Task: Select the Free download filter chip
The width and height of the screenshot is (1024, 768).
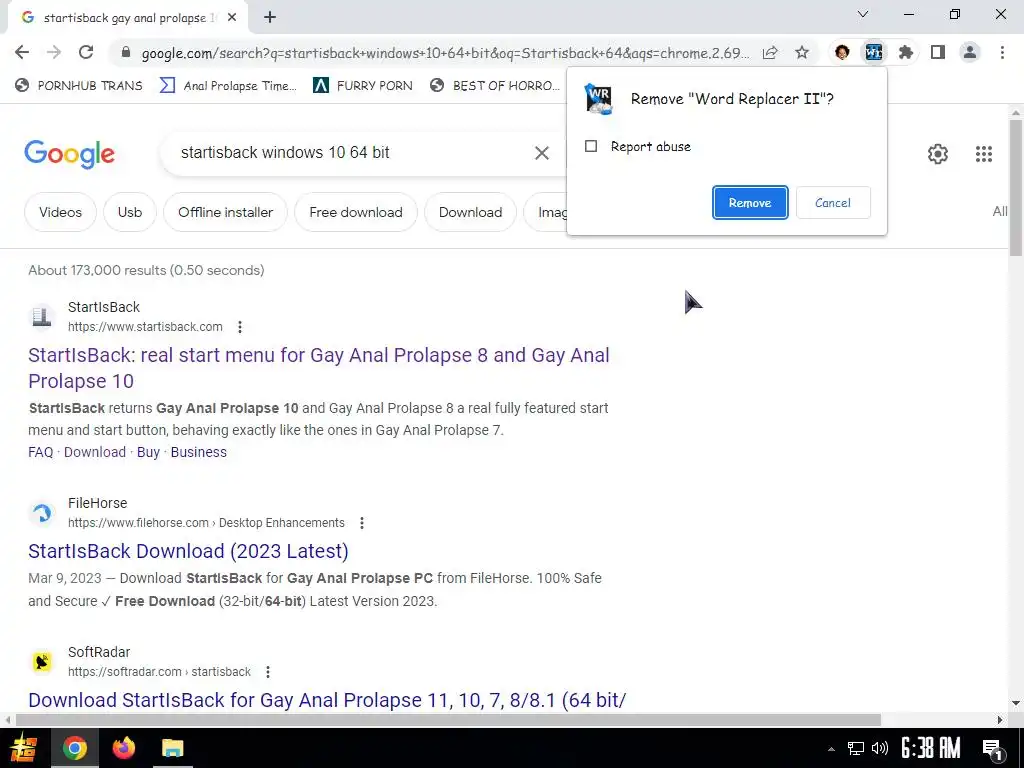Action: [x=356, y=212]
